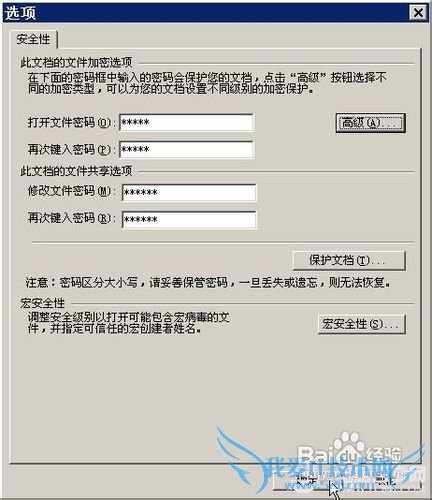This screenshot has height=500, width=432.
Task: Focus the 打开文件密码 password field
Action: tap(186, 123)
